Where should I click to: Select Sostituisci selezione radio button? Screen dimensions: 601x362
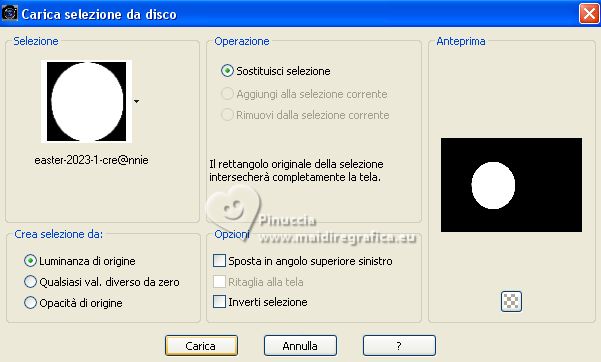tap(227, 71)
